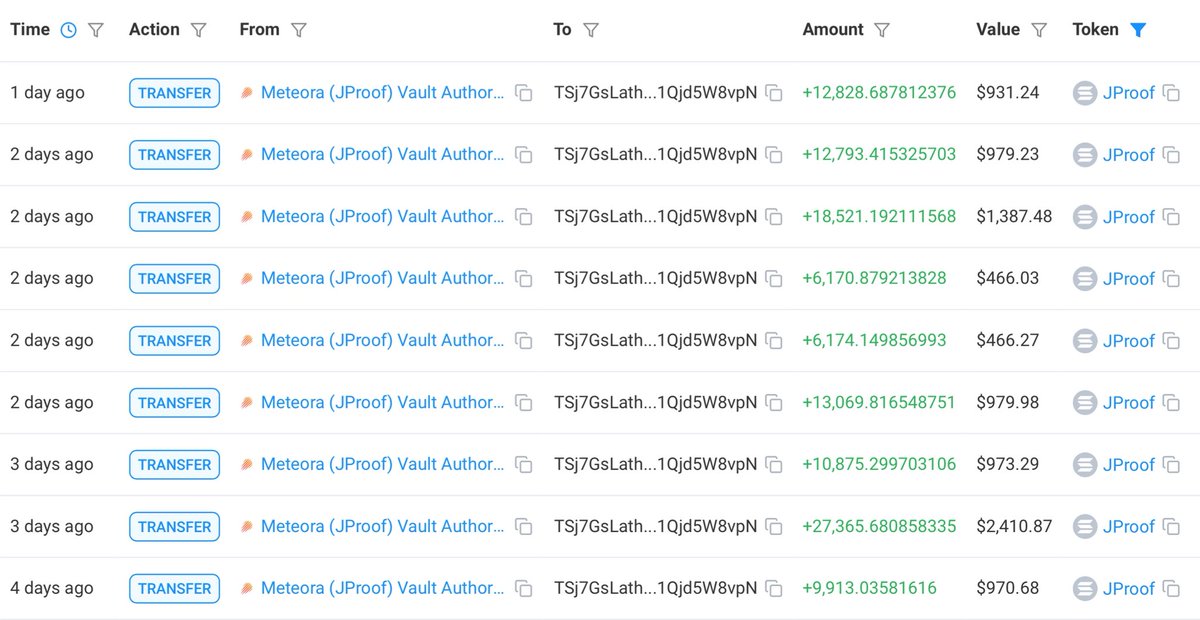1200x620 pixels.
Task: Filter the Value column
Action: coord(1039,30)
